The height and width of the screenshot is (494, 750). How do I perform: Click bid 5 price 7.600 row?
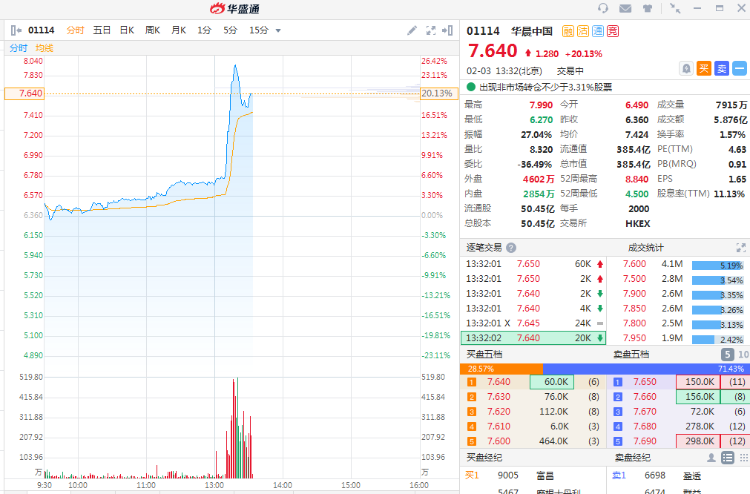pyautogui.click(x=533, y=441)
